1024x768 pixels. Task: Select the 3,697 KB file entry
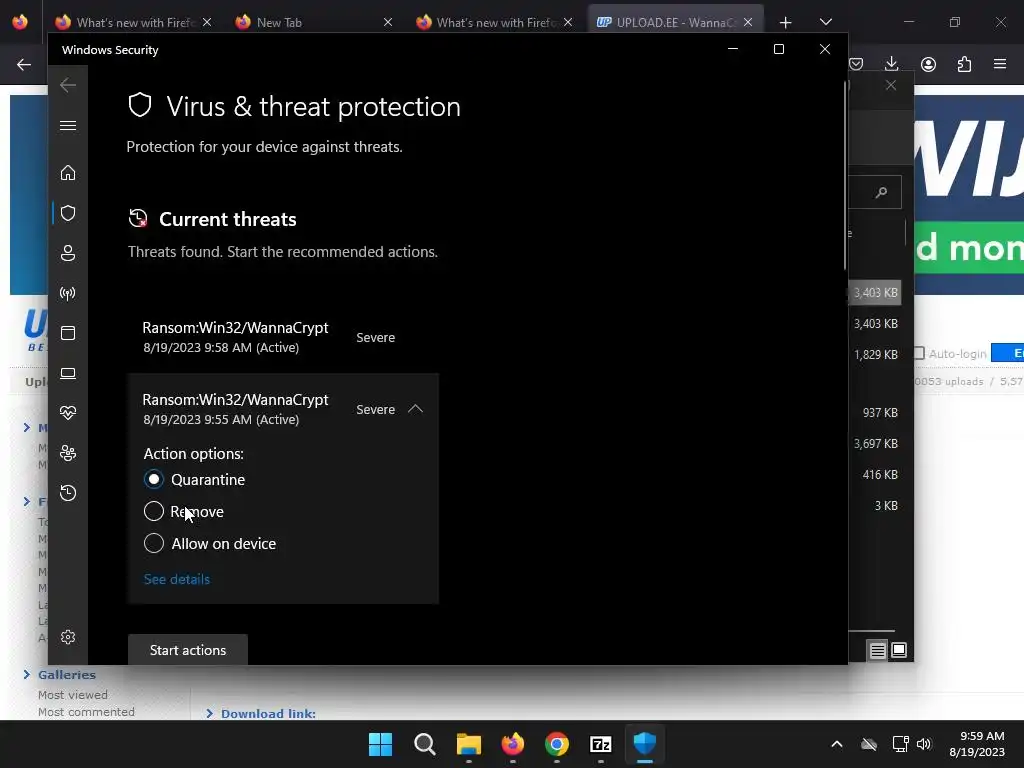pyautogui.click(x=875, y=443)
